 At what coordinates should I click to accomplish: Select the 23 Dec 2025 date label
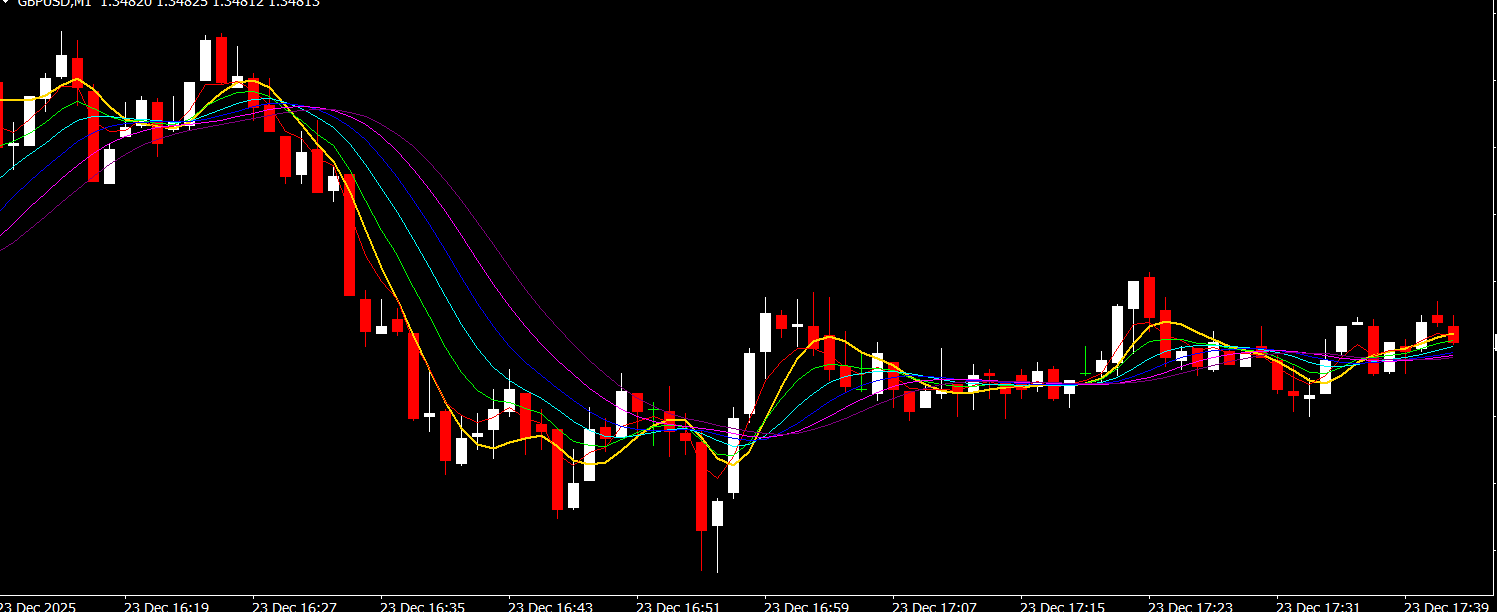tap(37, 606)
